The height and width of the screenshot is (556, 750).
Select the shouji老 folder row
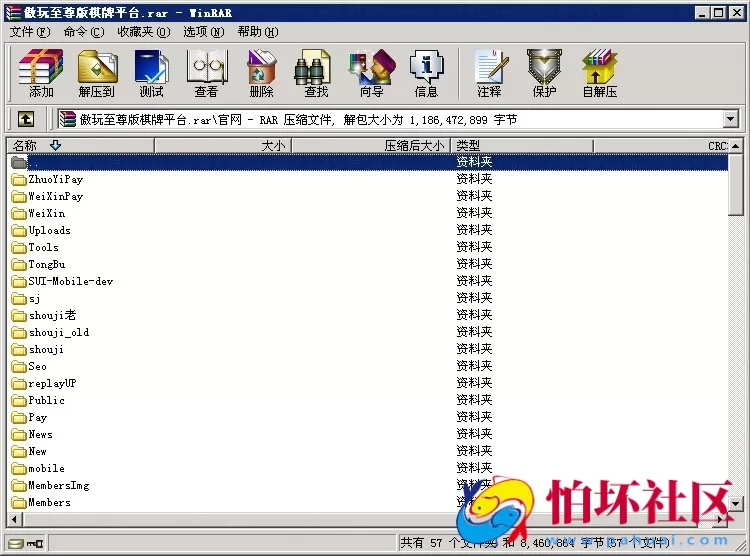(x=368, y=315)
